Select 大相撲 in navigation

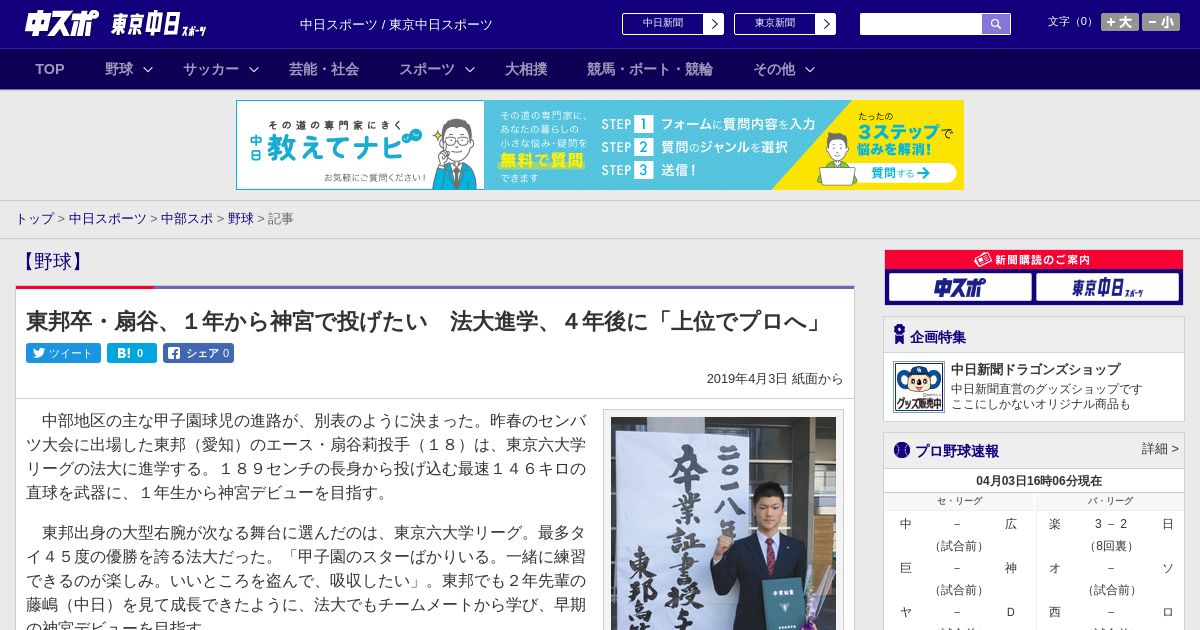[526, 69]
